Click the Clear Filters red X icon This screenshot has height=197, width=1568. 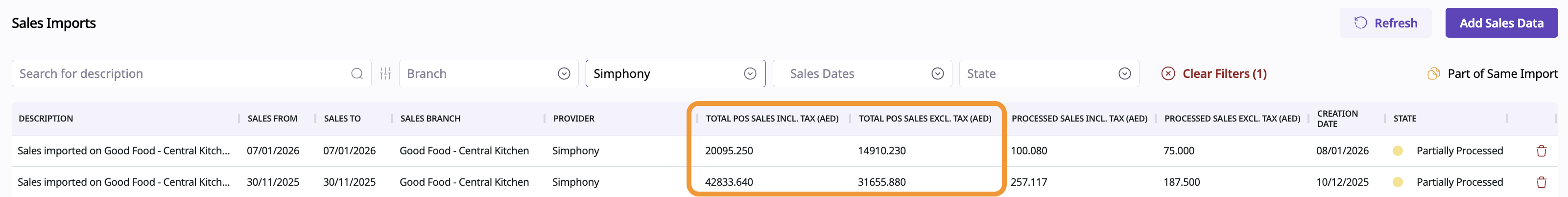tap(1167, 74)
